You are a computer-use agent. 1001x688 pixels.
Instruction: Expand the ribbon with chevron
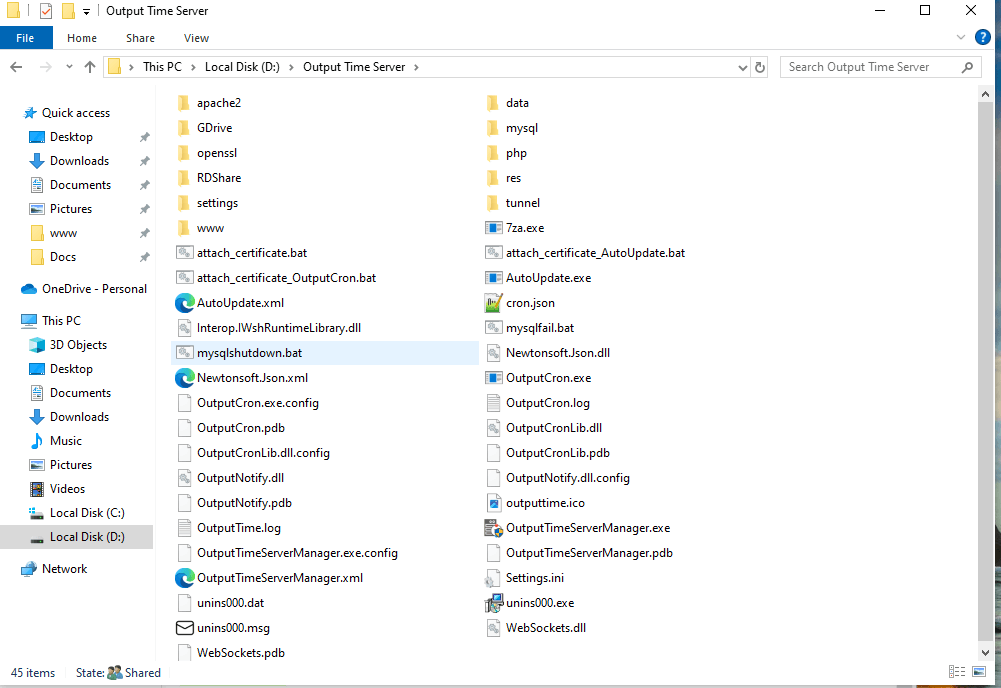coord(961,38)
